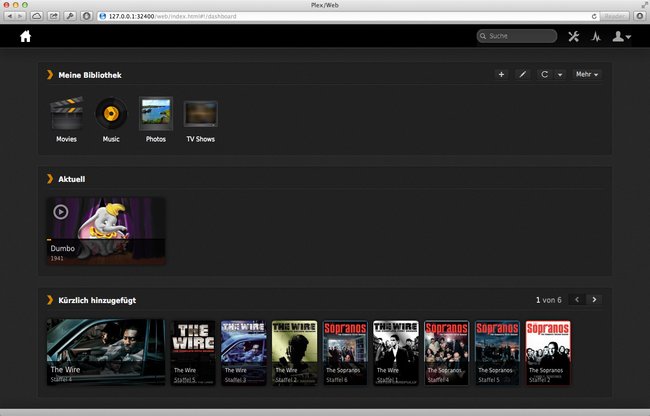Screen dimensions: 650x416
Task: Click the browser back arrow button
Action: tap(10, 16)
